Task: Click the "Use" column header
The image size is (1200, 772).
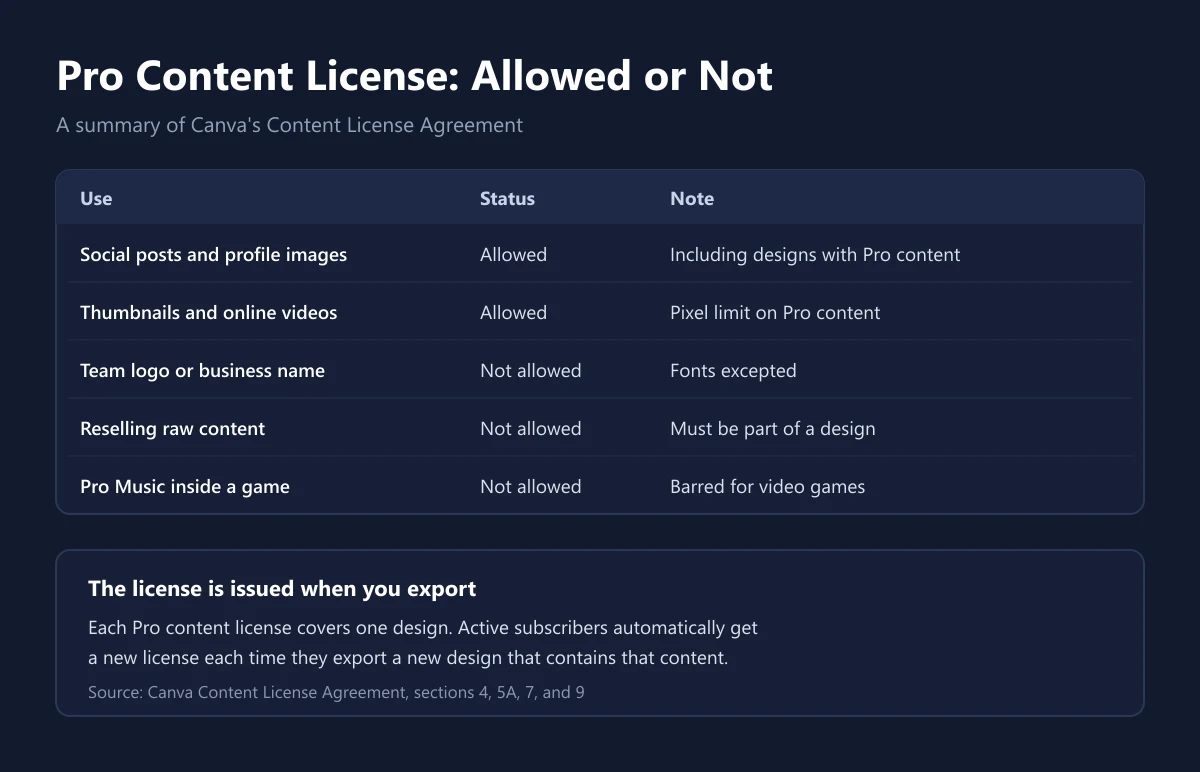Action: [x=96, y=198]
